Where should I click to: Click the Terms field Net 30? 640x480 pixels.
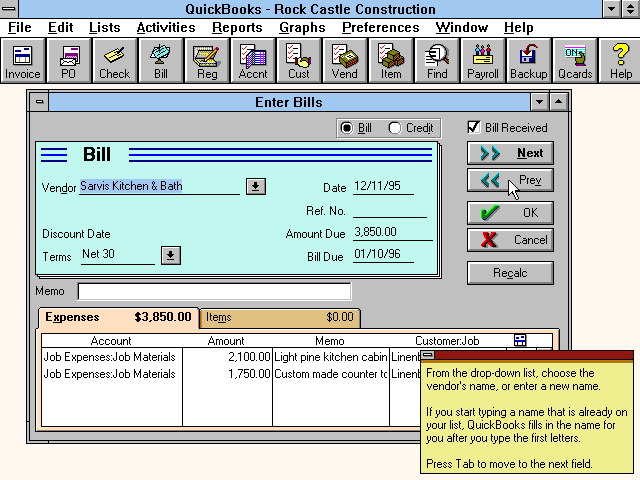coord(118,255)
